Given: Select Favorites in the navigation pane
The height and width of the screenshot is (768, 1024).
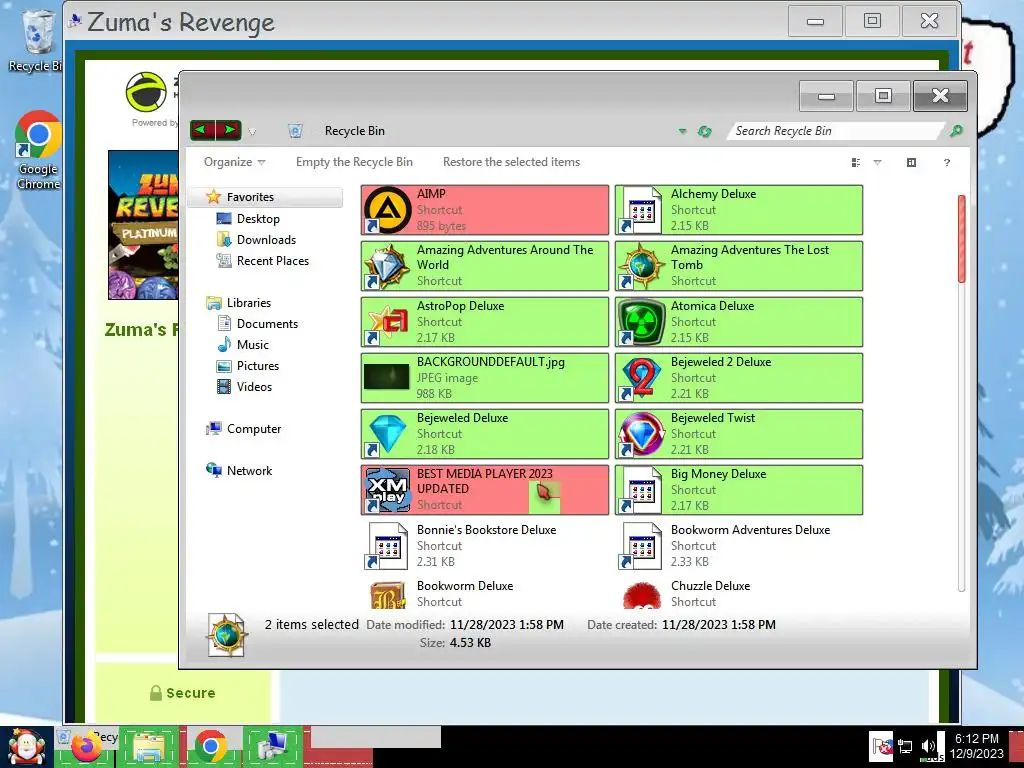Looking at the screenshot, I should tap(265, 197).
